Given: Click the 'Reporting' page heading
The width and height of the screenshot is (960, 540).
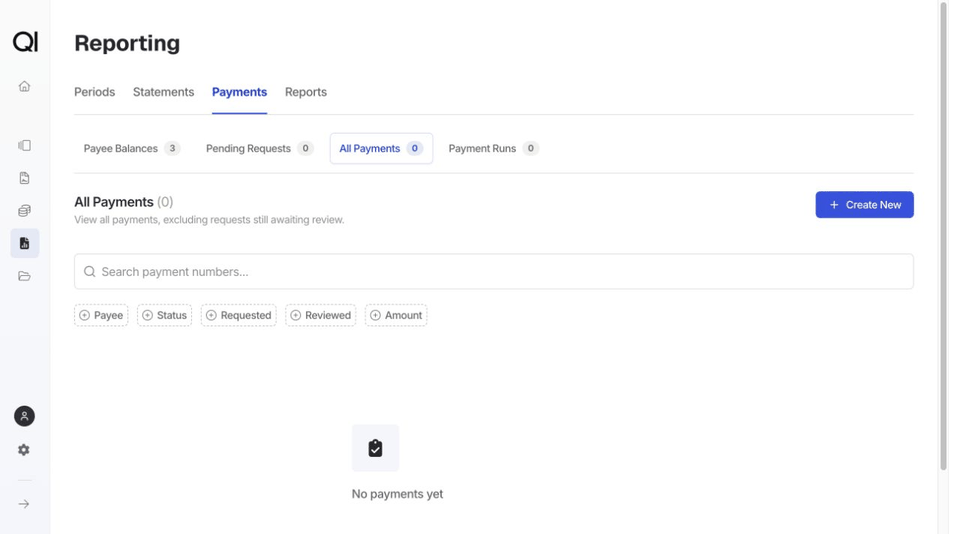Looking at the screenshot, I should 127,43.
